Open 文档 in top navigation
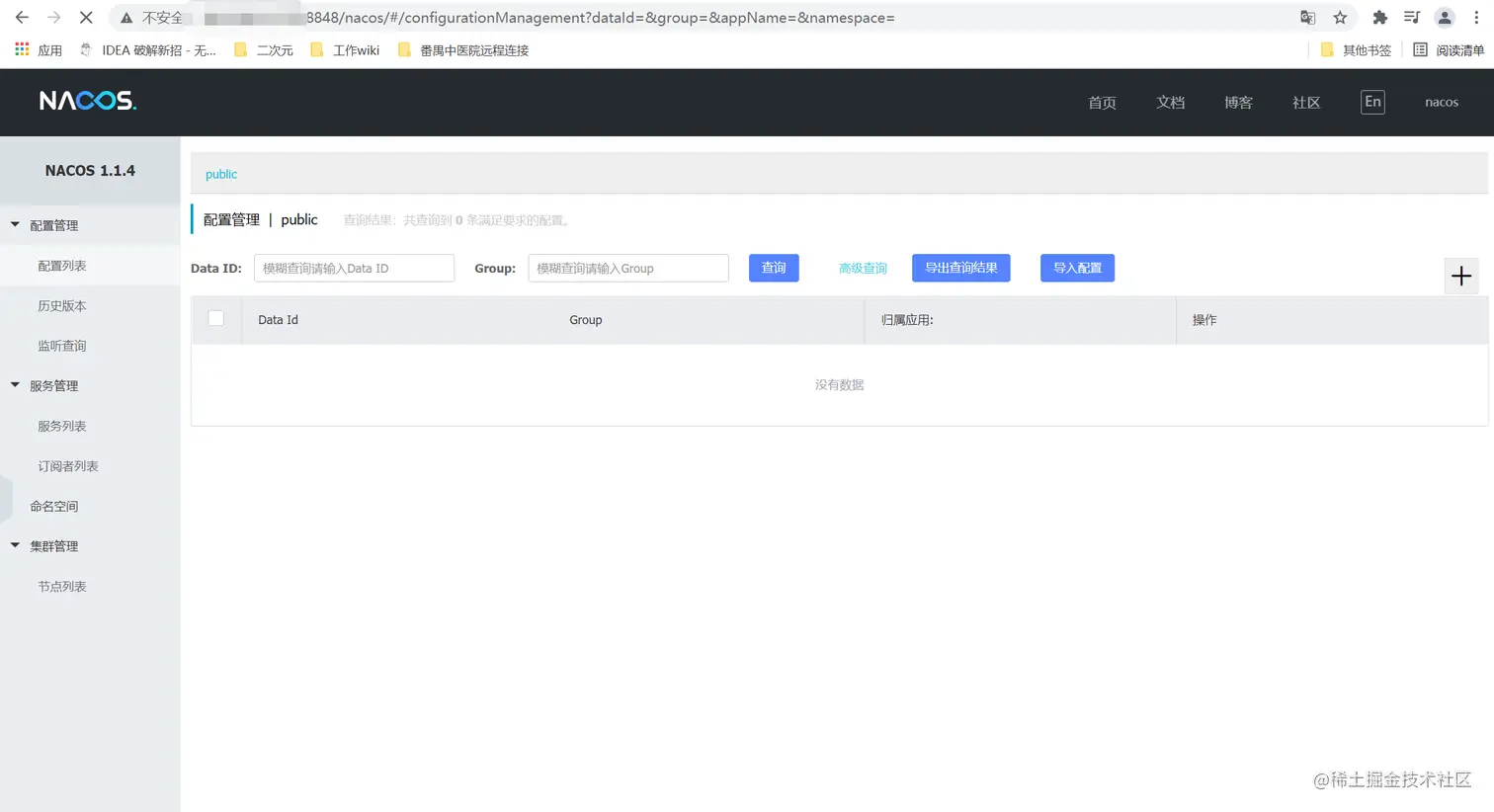This screenshot has height=812, width=1494. (1170, 102)
